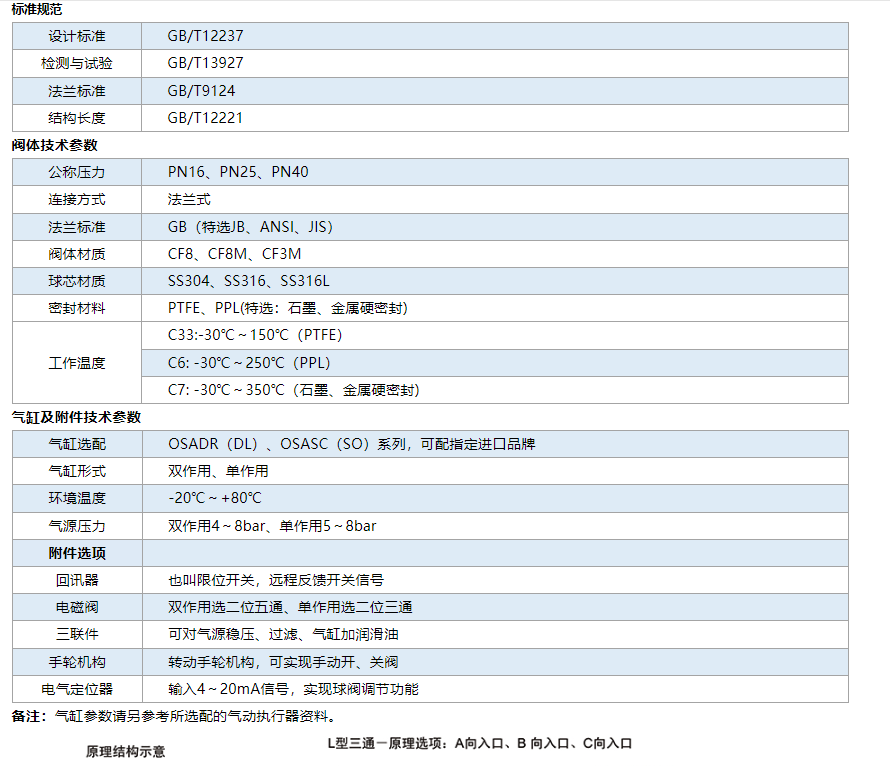The width and height of the screenshot is (890, 766).
Task: Select the GB/T12237 design standard value
Action: click(205, 36)
